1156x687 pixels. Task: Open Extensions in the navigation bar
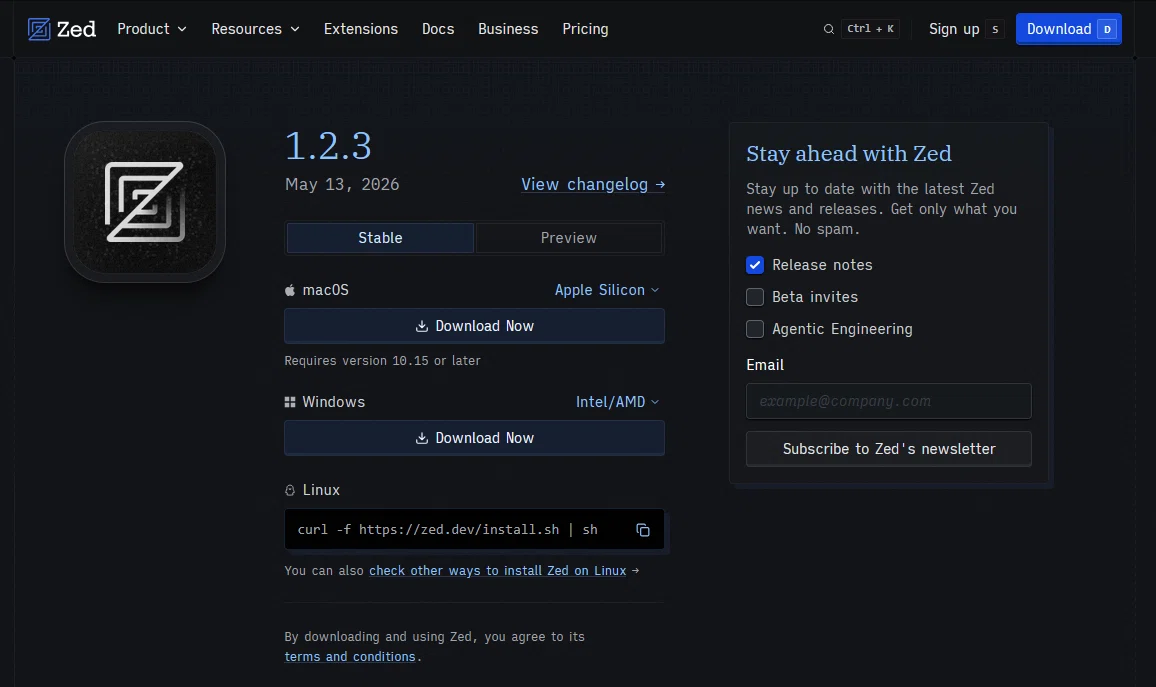point(361,29)
